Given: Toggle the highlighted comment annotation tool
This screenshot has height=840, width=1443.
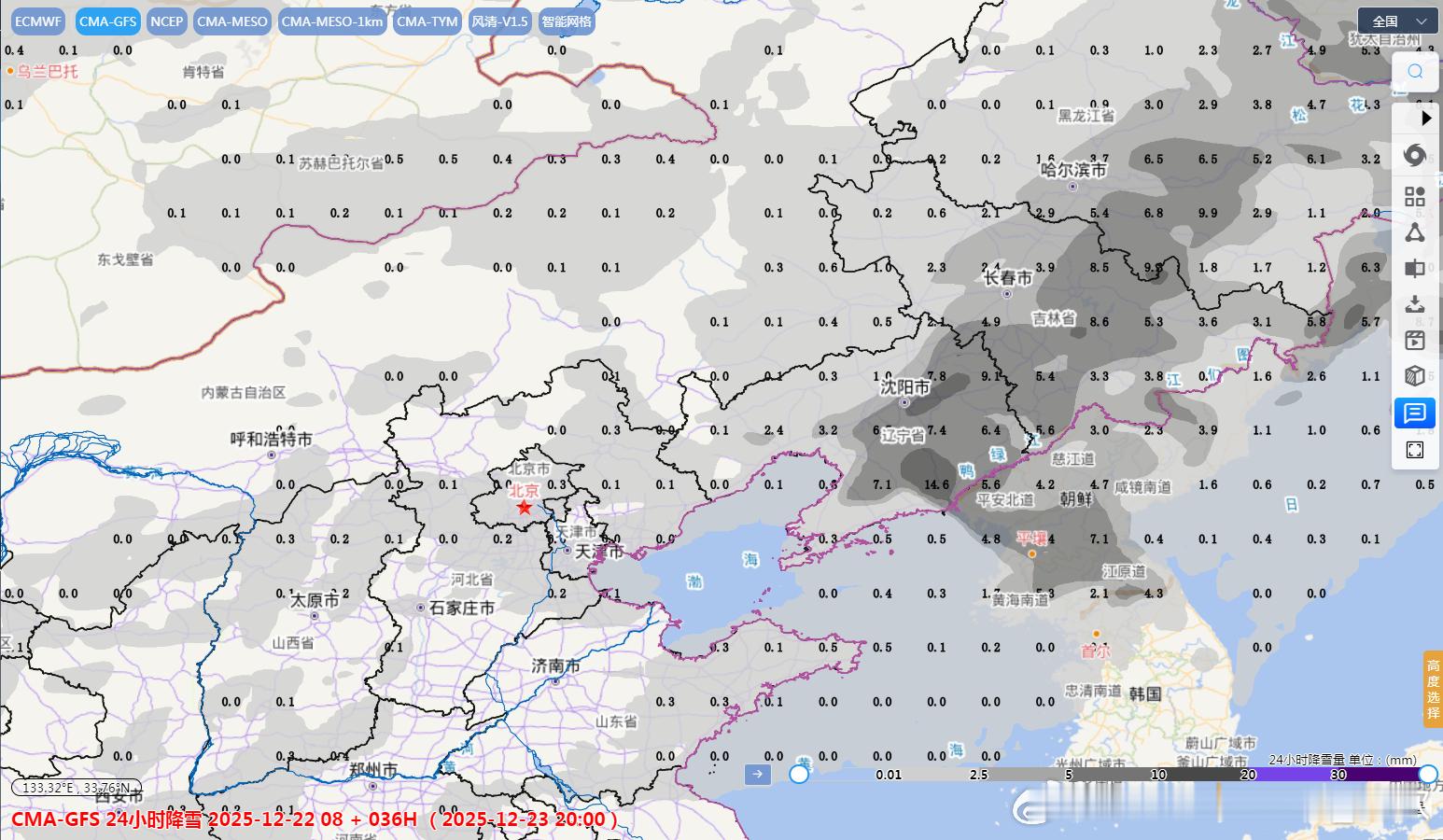Looking at the screenshot, I should click(x=1415, y=413).
